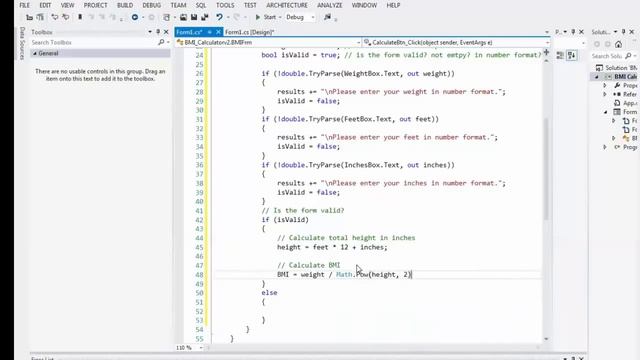Open the TOOLS menu
Screen dimensions: 640x360
tap(225, 5)
